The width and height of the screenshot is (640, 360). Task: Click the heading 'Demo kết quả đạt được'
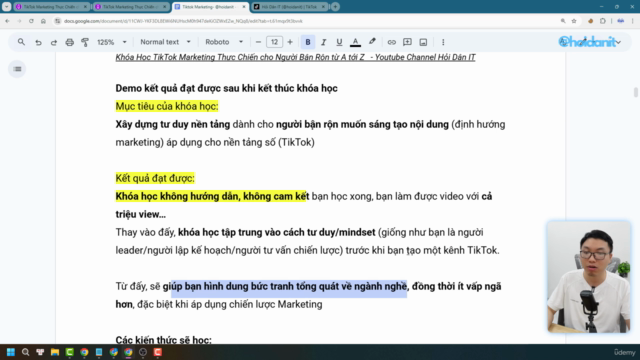(x=226, y=88)
